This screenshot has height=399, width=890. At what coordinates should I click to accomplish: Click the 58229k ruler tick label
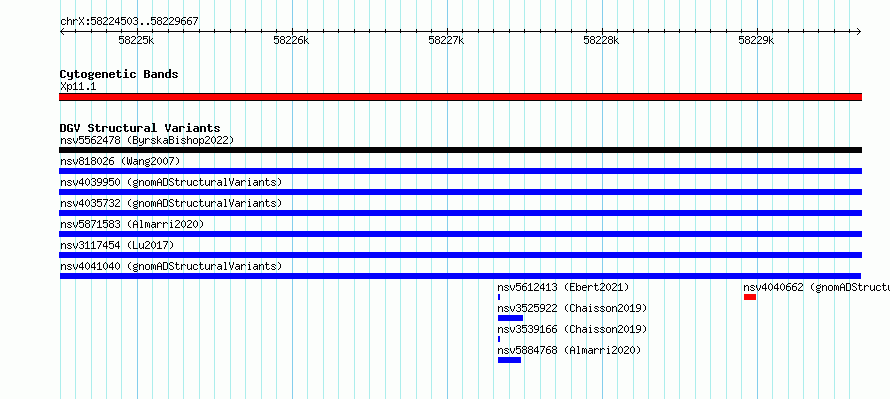(755, 40)
